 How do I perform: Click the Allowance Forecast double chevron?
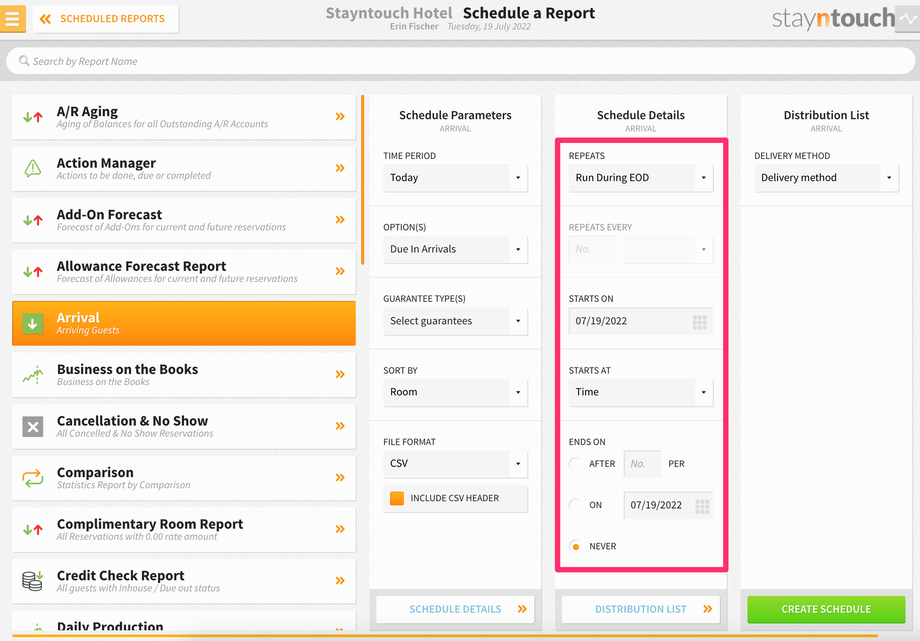[340, 272]
